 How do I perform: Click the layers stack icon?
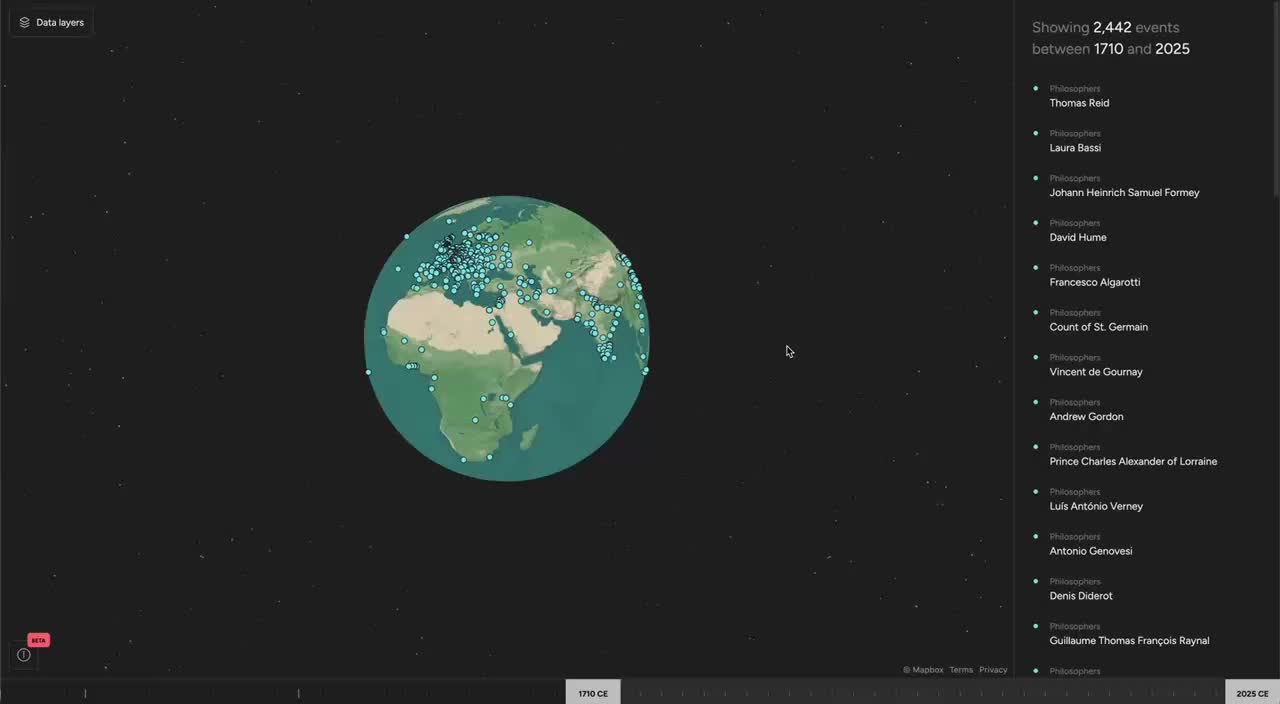(25, 22)
